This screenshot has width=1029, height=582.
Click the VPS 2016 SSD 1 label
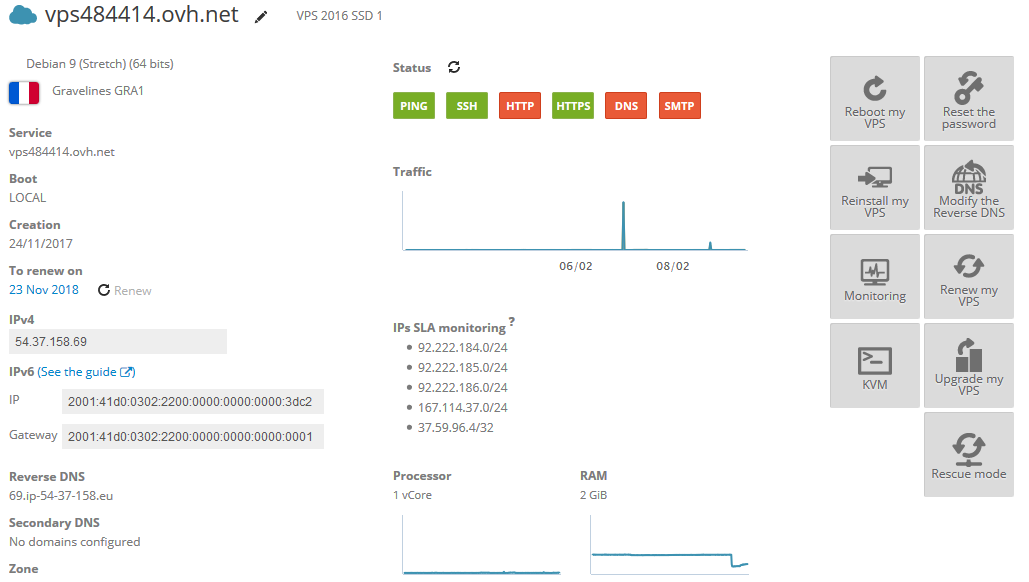339,16
